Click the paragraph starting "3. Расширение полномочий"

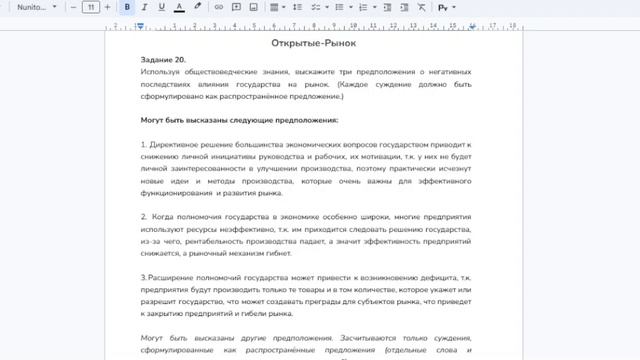[306, 296]
